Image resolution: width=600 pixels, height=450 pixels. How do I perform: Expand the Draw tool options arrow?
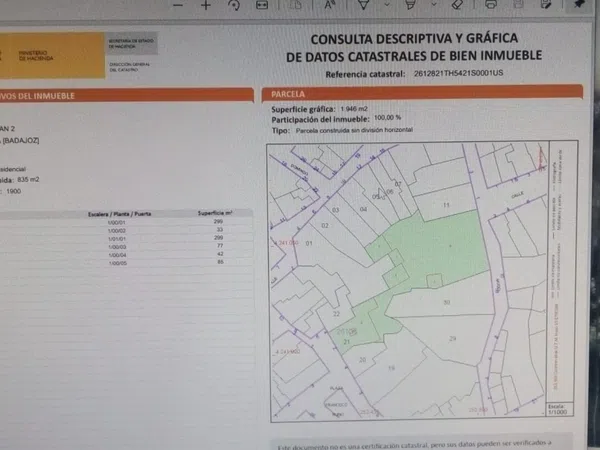pyautogui.click(x=387, y=5)
